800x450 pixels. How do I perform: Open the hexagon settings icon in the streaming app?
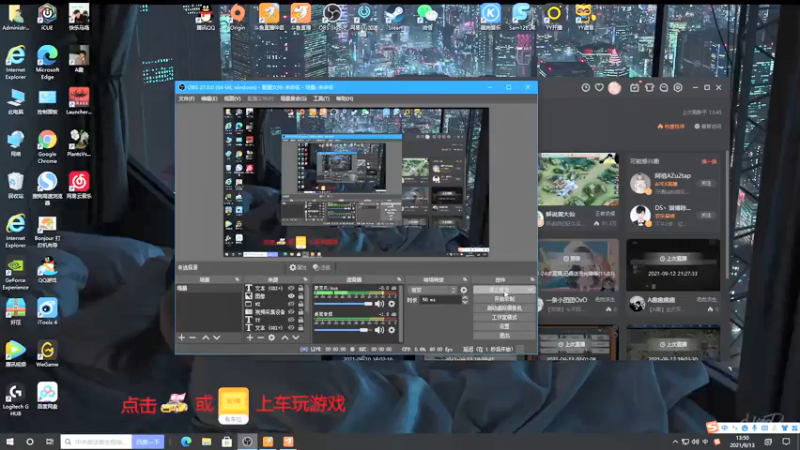point(678,88)
